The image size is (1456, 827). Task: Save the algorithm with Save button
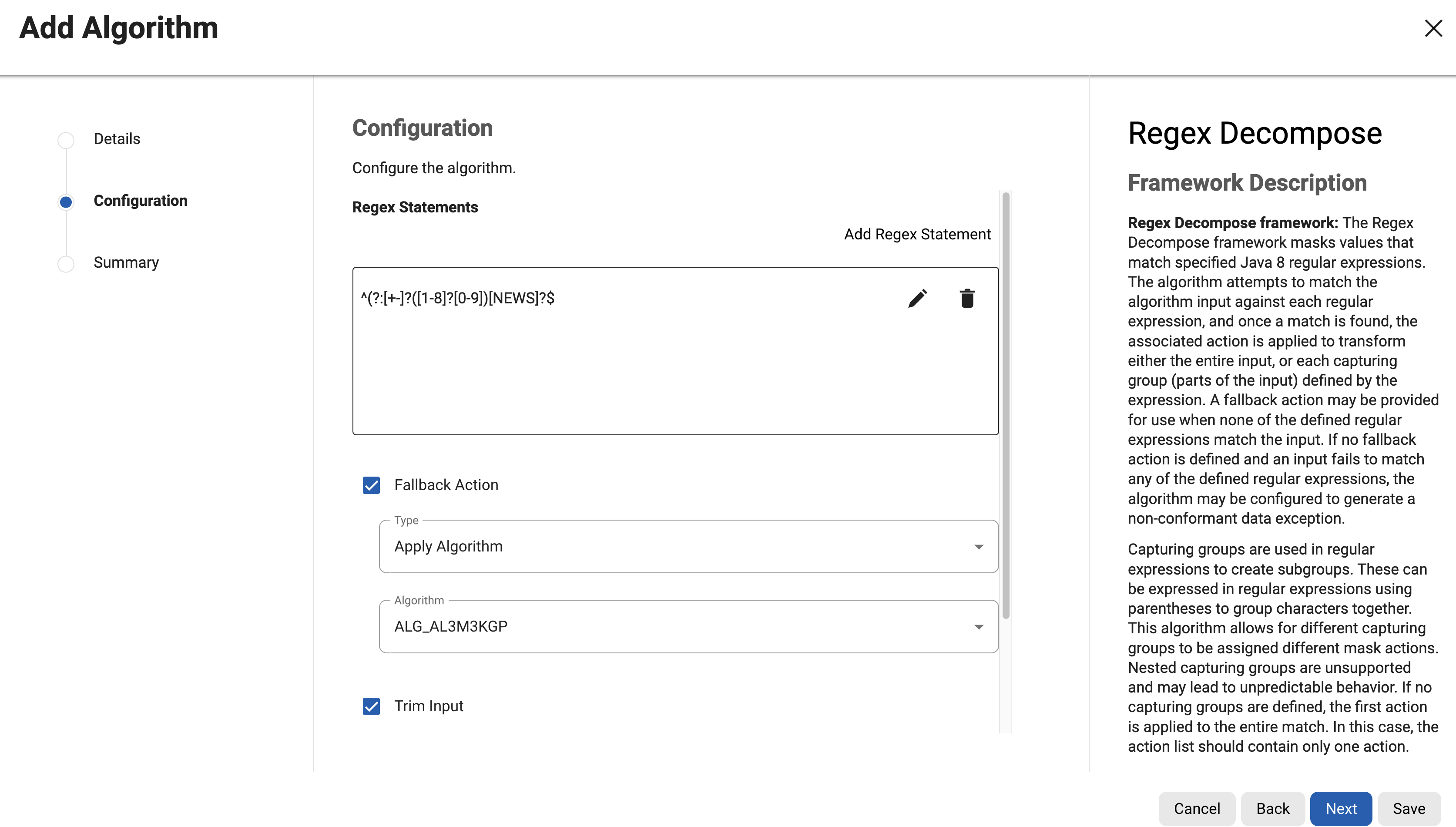(1409, 808)
